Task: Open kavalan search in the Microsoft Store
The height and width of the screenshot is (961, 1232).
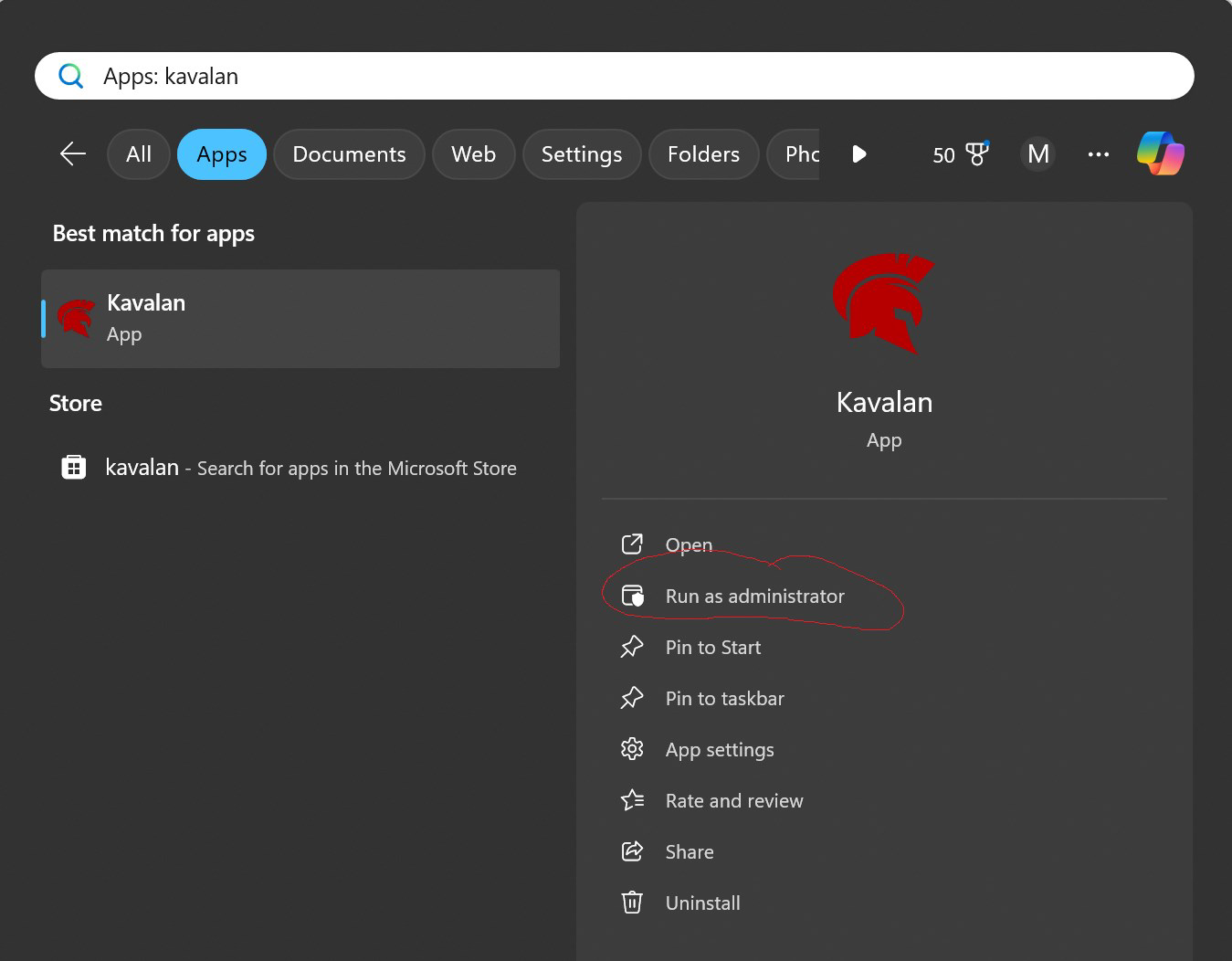Action: 300,468
